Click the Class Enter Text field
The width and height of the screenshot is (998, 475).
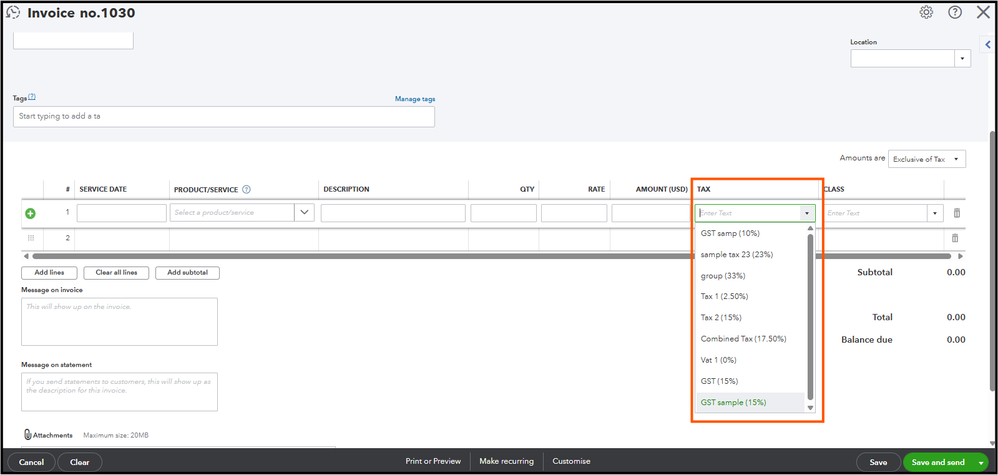click(875, 213)
